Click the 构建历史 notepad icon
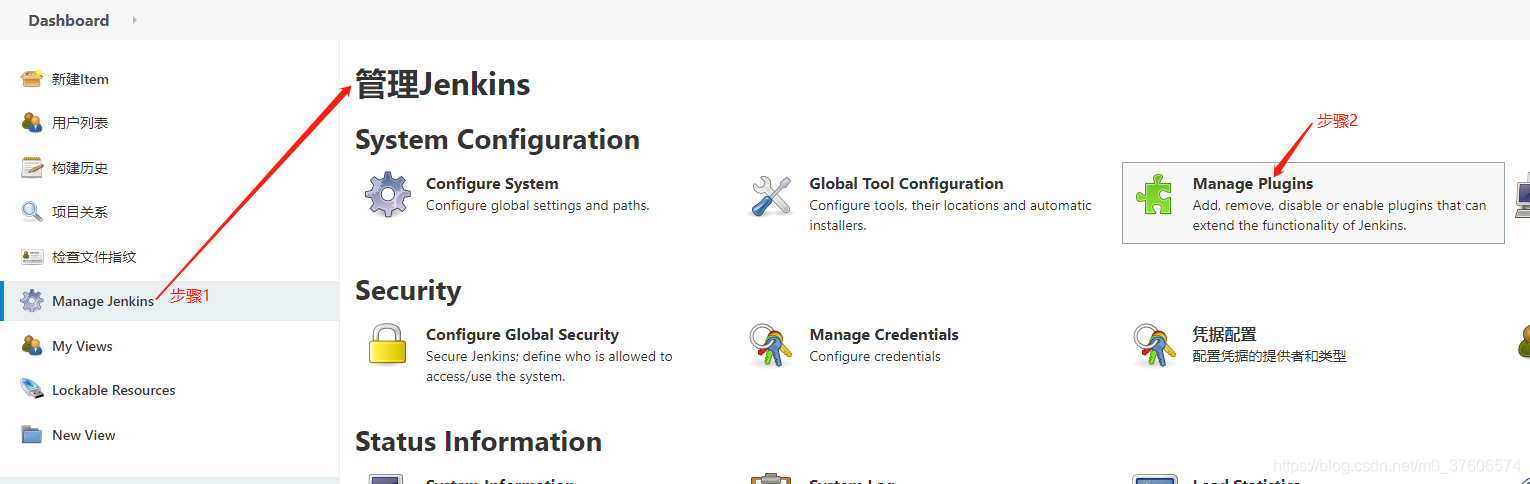 pos(32,168)
